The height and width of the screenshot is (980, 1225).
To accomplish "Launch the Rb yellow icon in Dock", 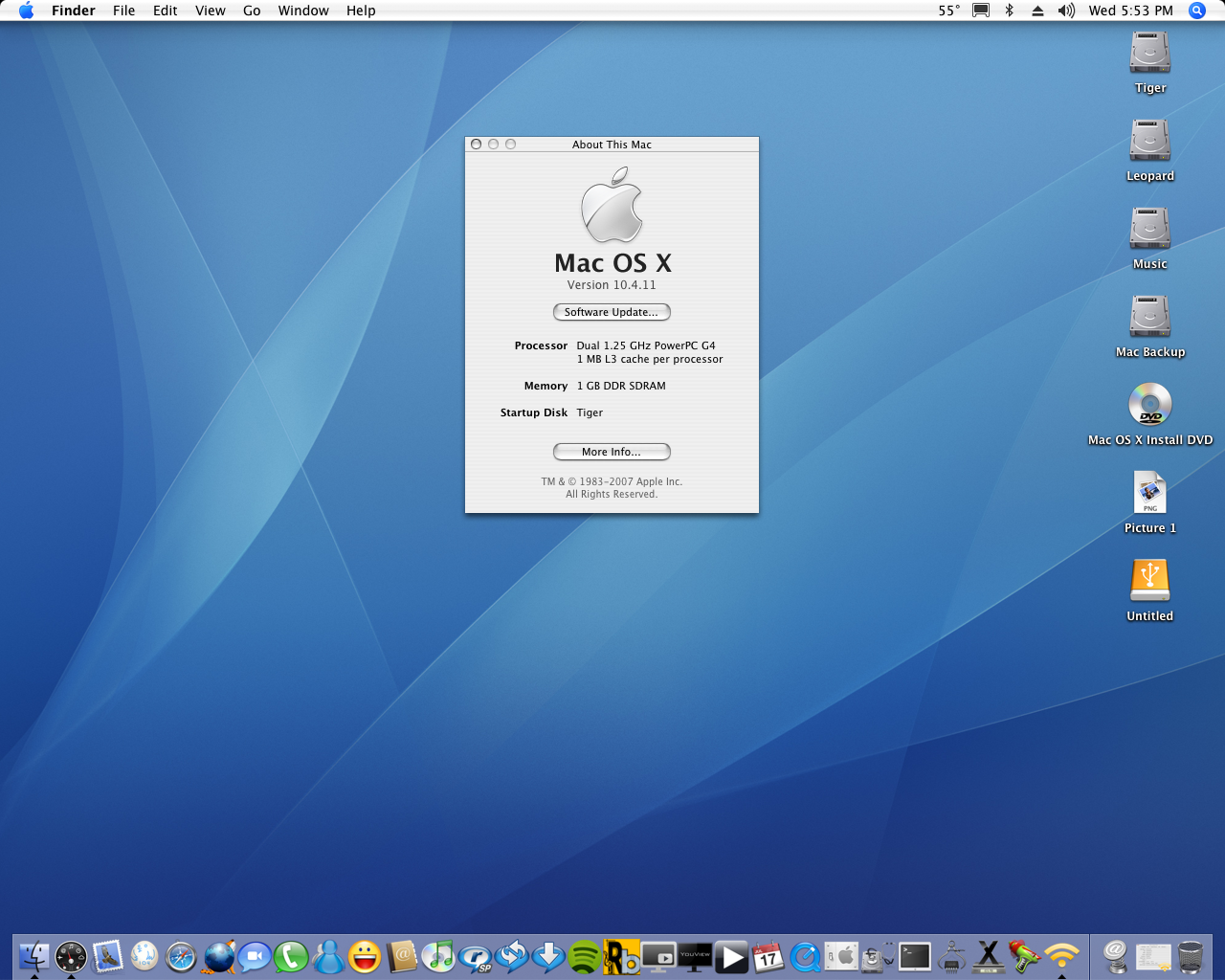I will pyautogui.click(x=622, y=956).
